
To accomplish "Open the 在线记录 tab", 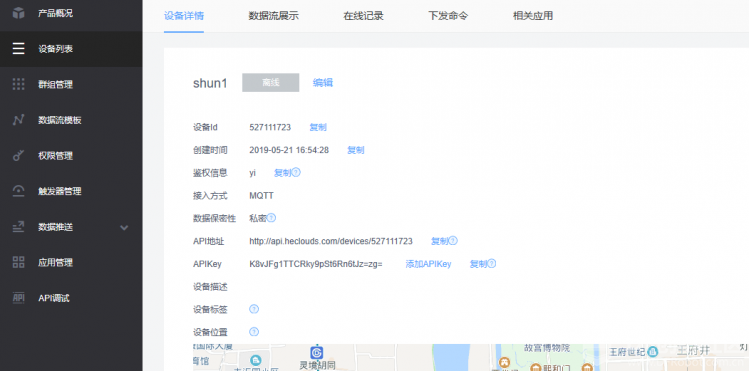I will tap(364, 16).
